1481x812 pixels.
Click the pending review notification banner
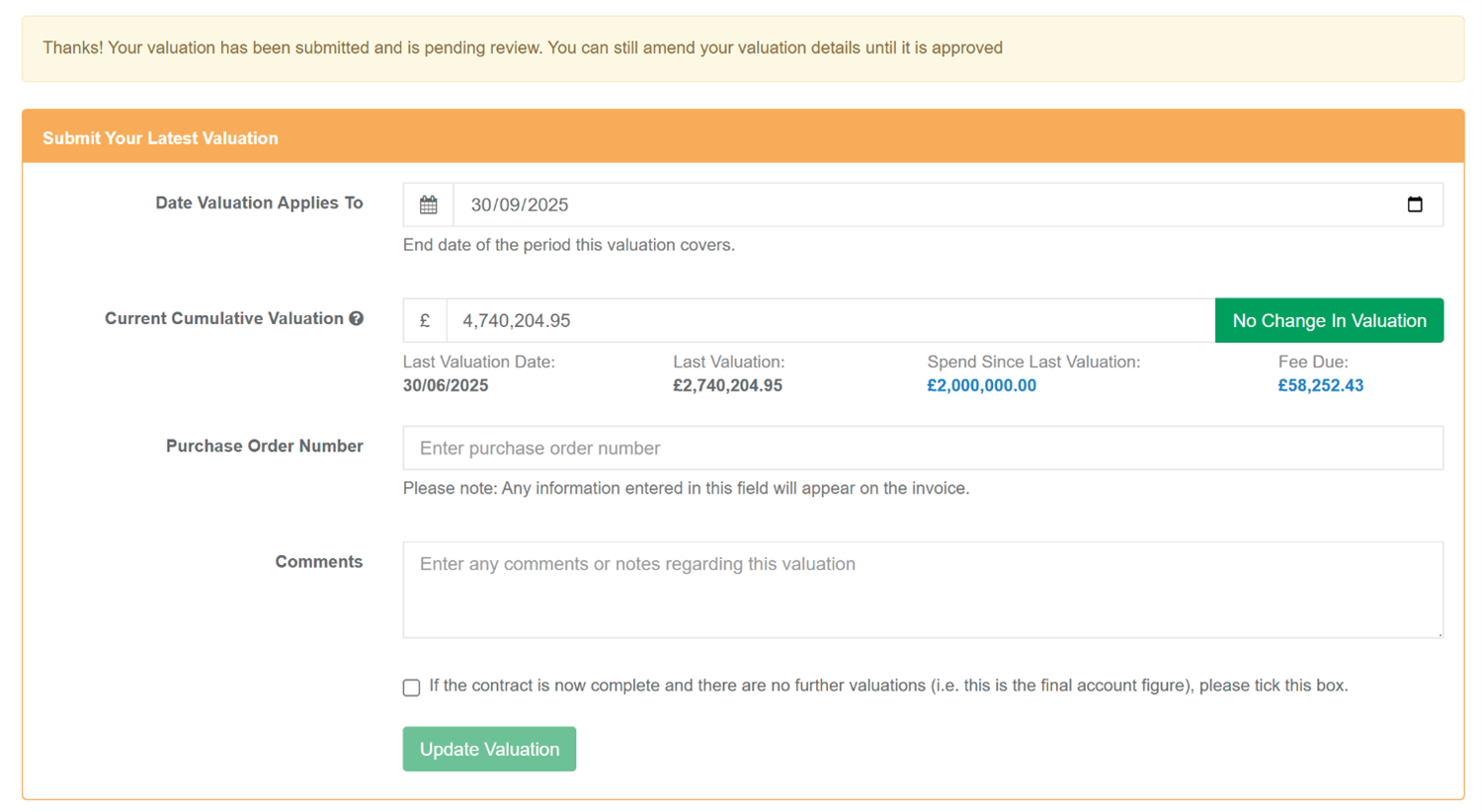click(x=743, y=48)
